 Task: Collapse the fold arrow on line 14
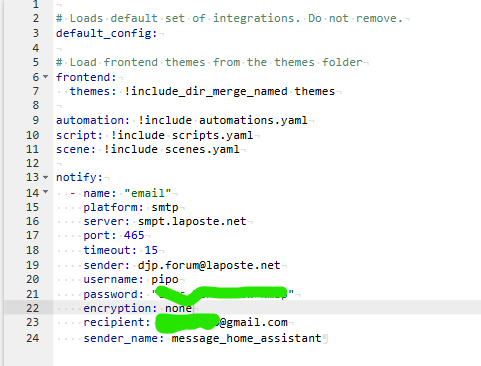click(46, 192)
